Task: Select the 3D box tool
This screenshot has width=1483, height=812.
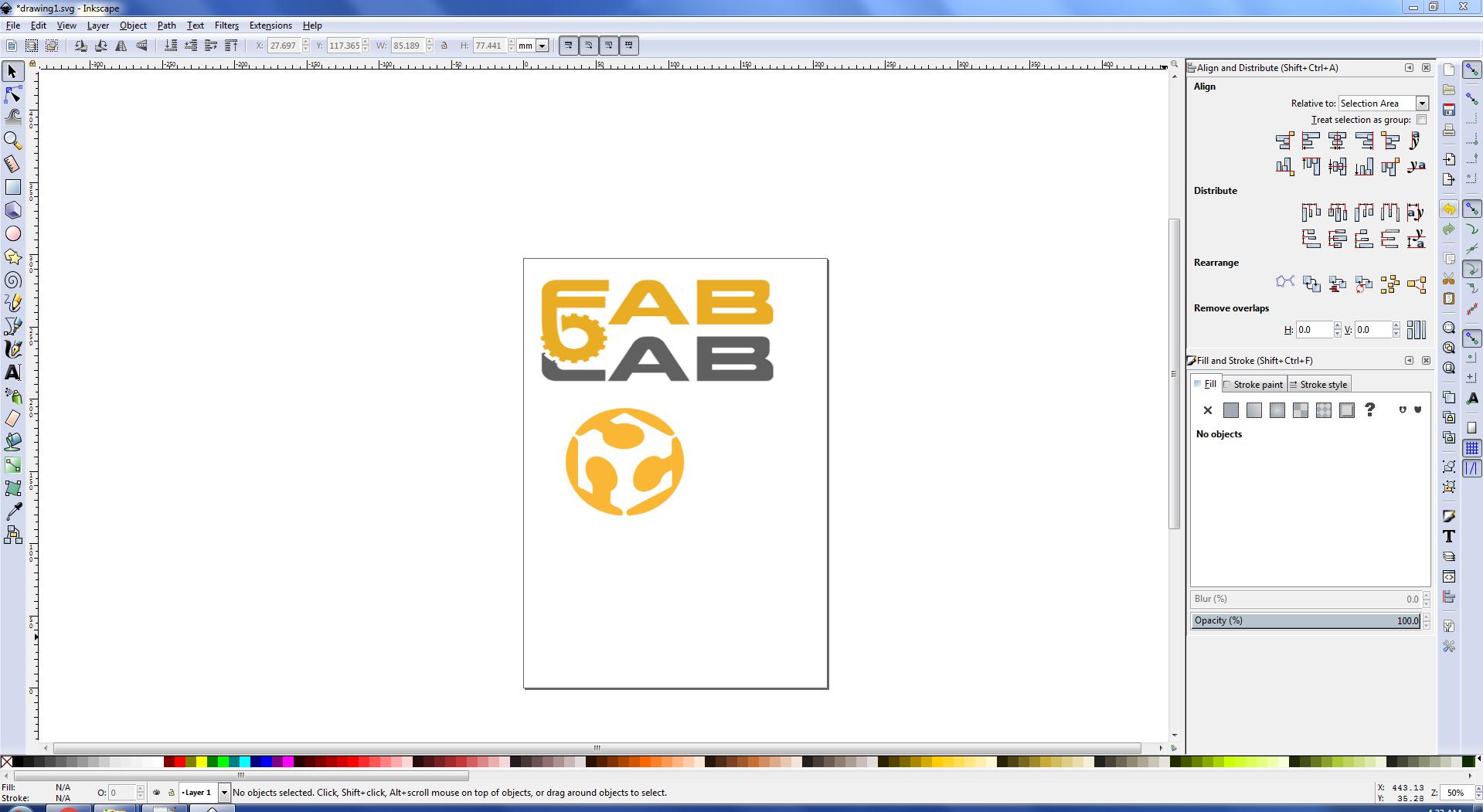Action: [x=13, y=210]
